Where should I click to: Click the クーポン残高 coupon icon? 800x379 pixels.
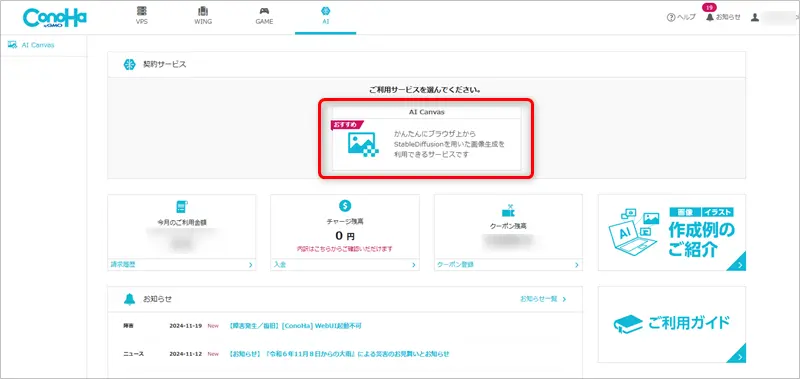508,211
